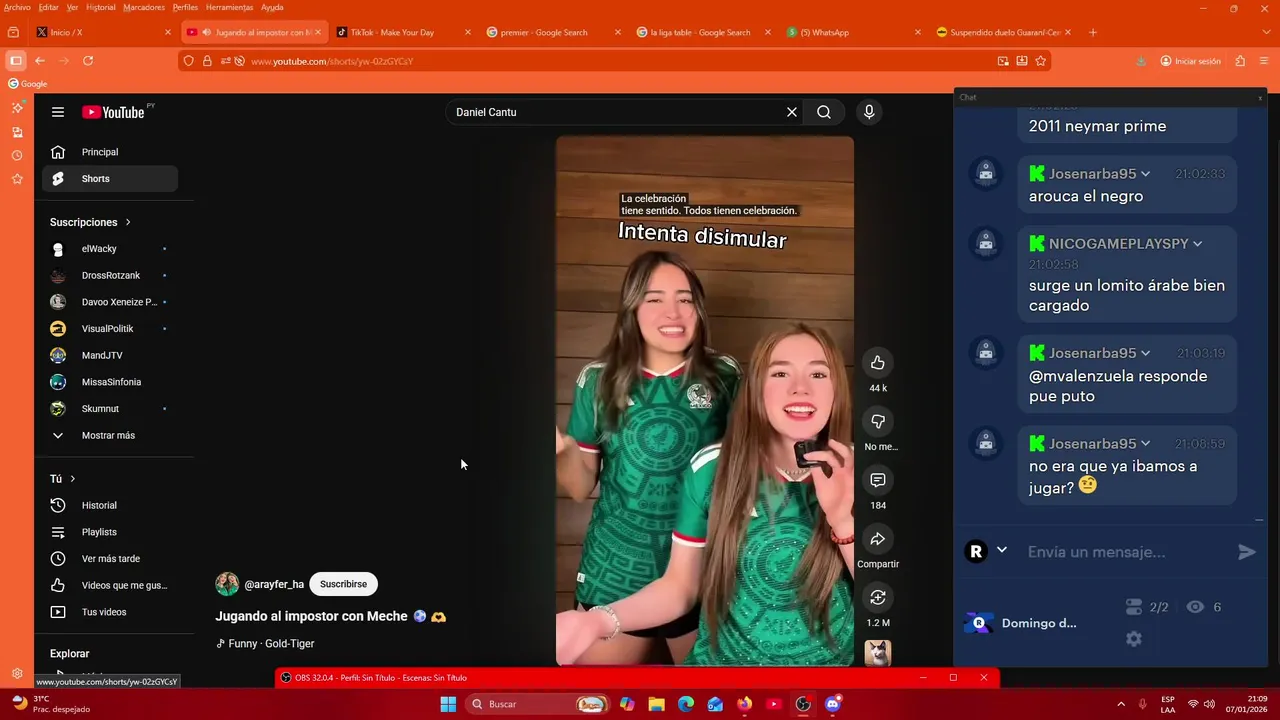Open sidebar history clock icon

coord(17,155)
